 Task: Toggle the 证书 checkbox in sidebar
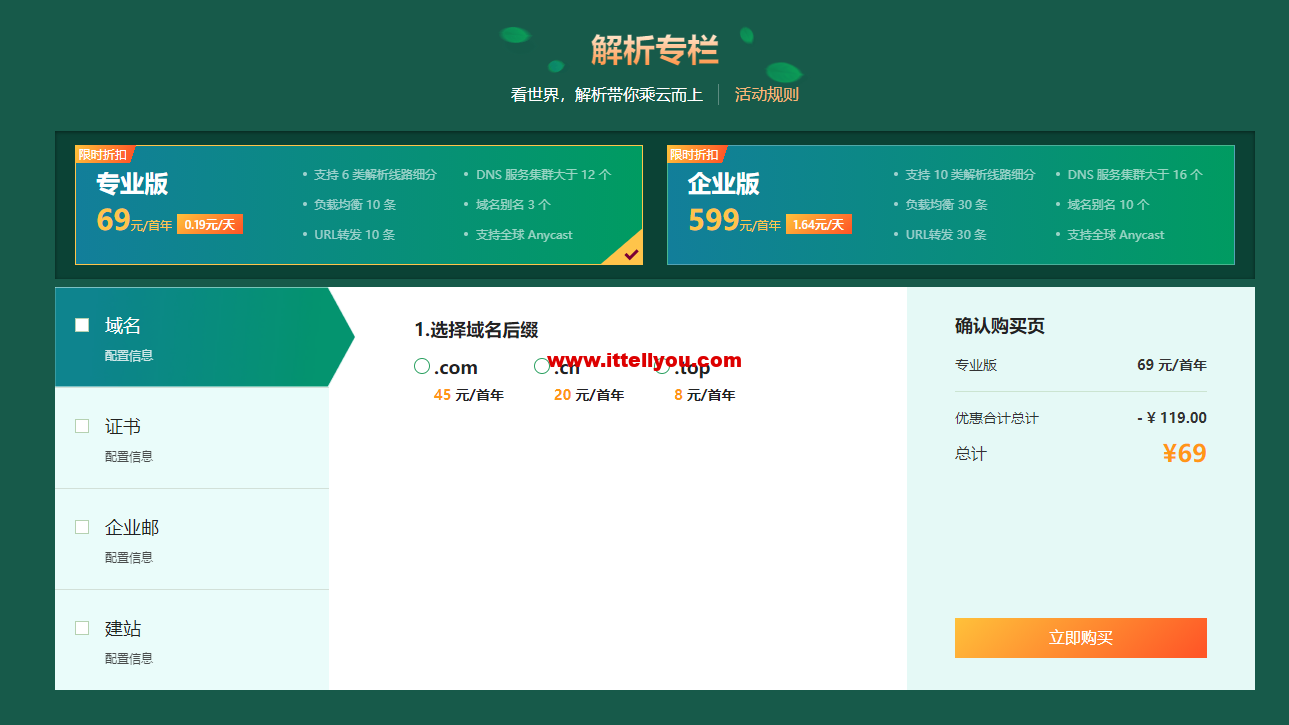tap(82, 426)
